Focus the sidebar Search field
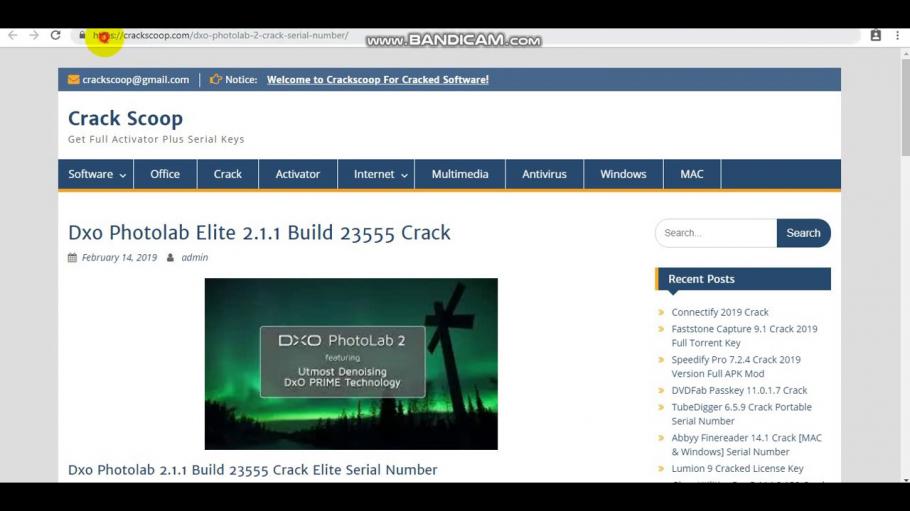Viewport: 910px width, 511px height. coord(716,233)
